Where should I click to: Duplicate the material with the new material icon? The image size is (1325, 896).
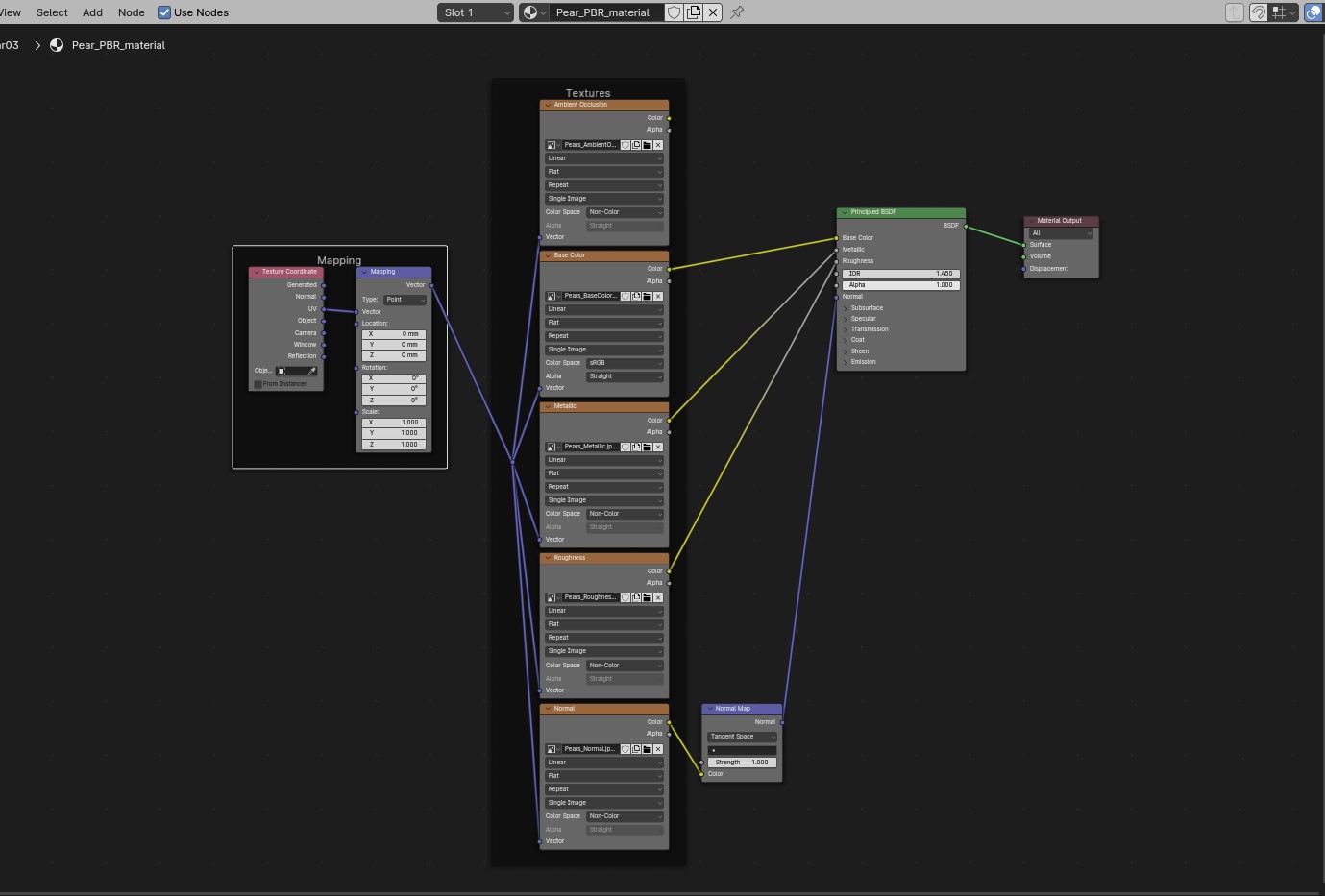point(694,12)
